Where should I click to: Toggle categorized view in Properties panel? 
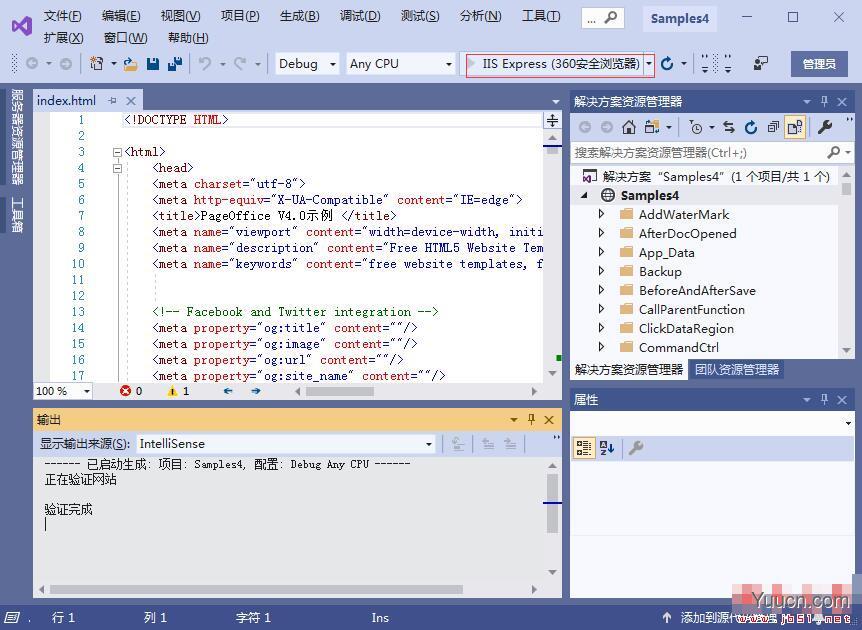[584, 447]
